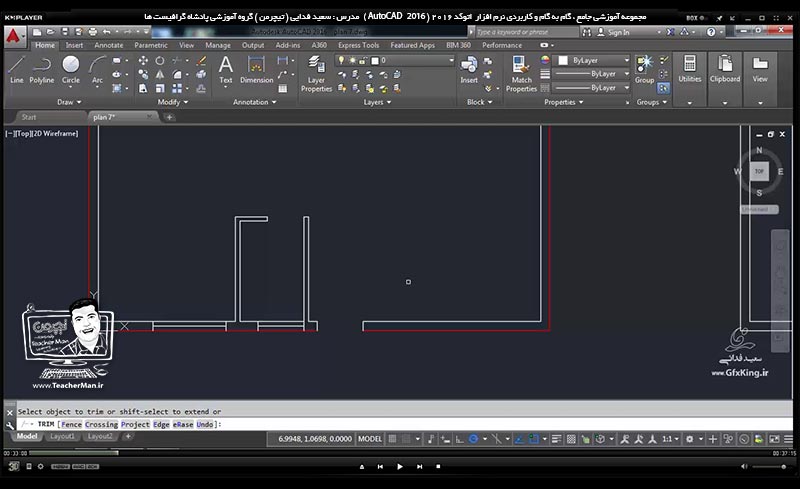Select the Line tool

16,69
